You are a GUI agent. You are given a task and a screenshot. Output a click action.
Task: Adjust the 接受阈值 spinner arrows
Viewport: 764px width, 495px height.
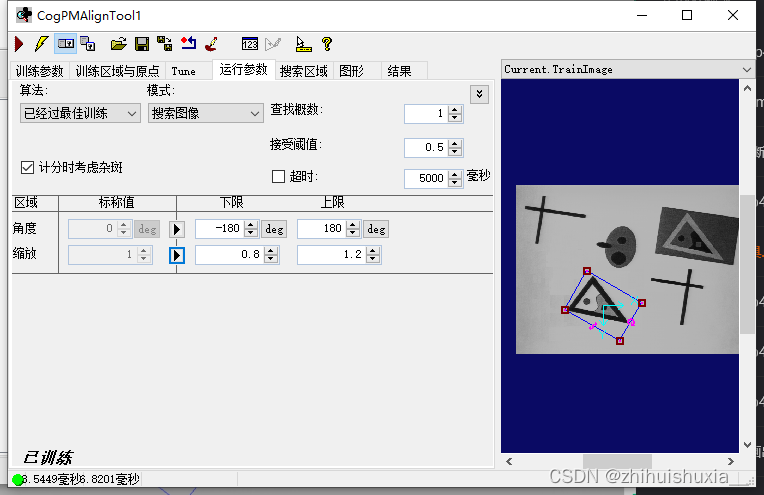point(455,148)
